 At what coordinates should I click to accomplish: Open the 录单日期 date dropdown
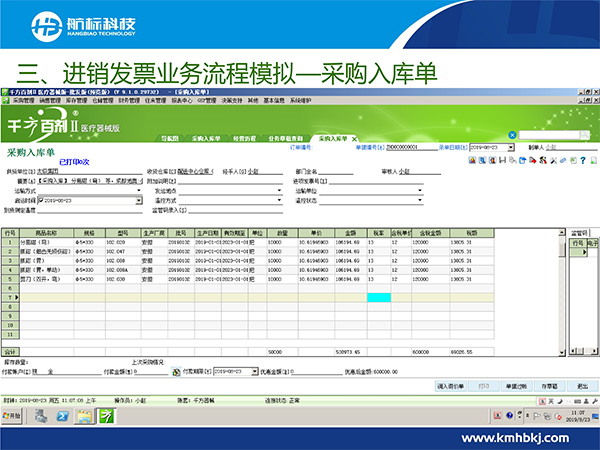(x=511, y=147)
